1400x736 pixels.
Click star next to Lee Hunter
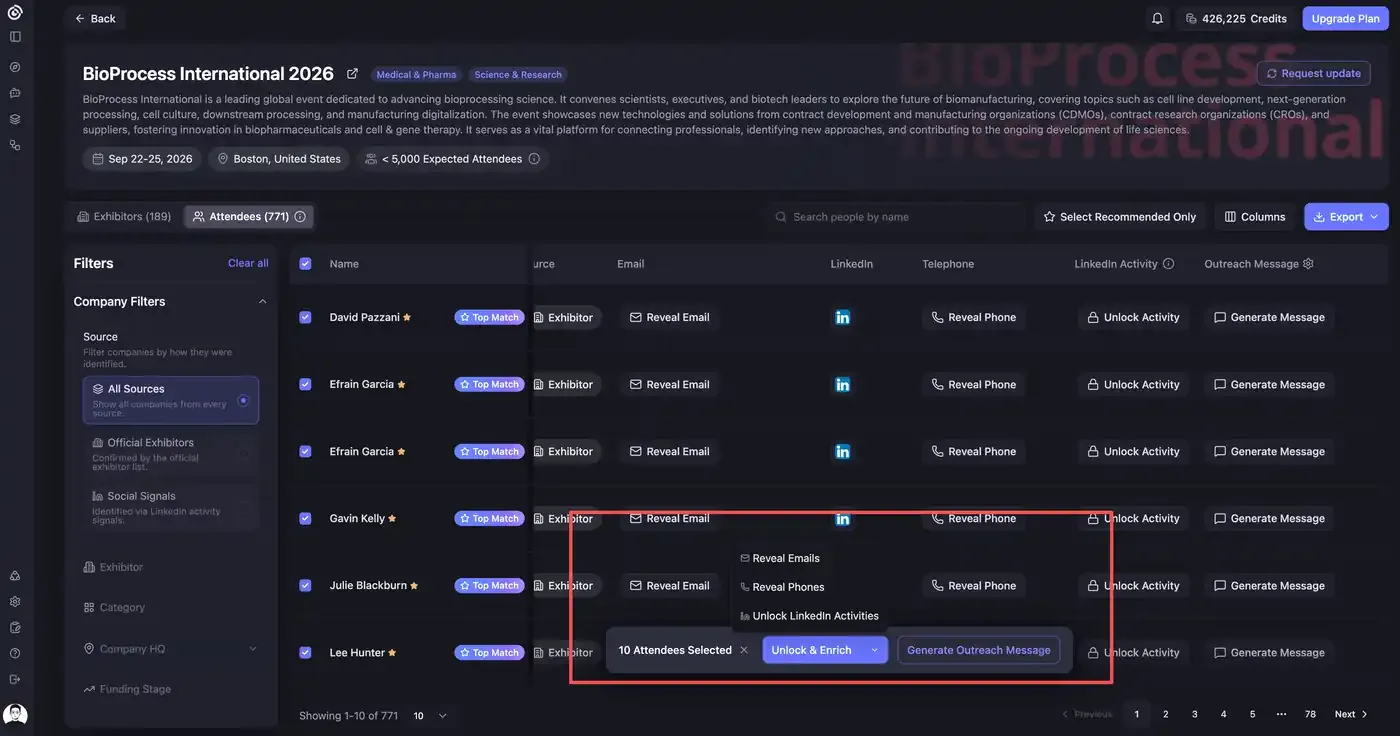[x=392, y=653]
